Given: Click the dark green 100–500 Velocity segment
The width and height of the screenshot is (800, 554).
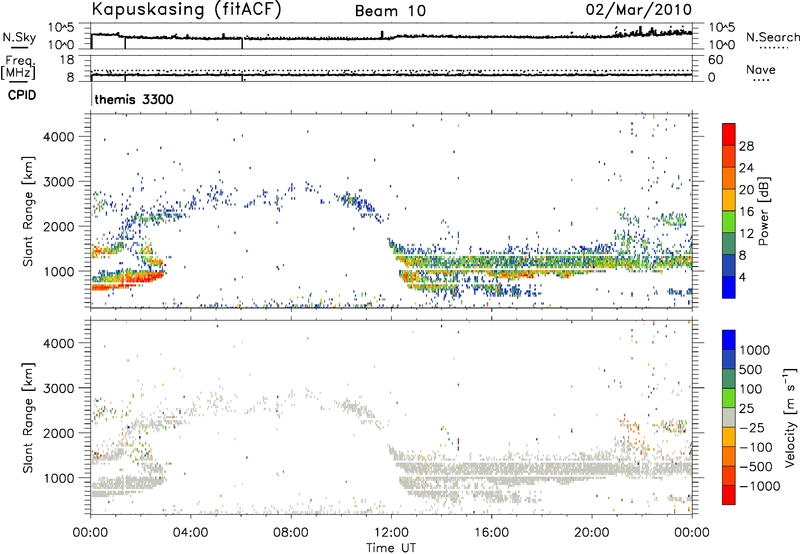Looking at the screenshot, I should pos(729,379).
